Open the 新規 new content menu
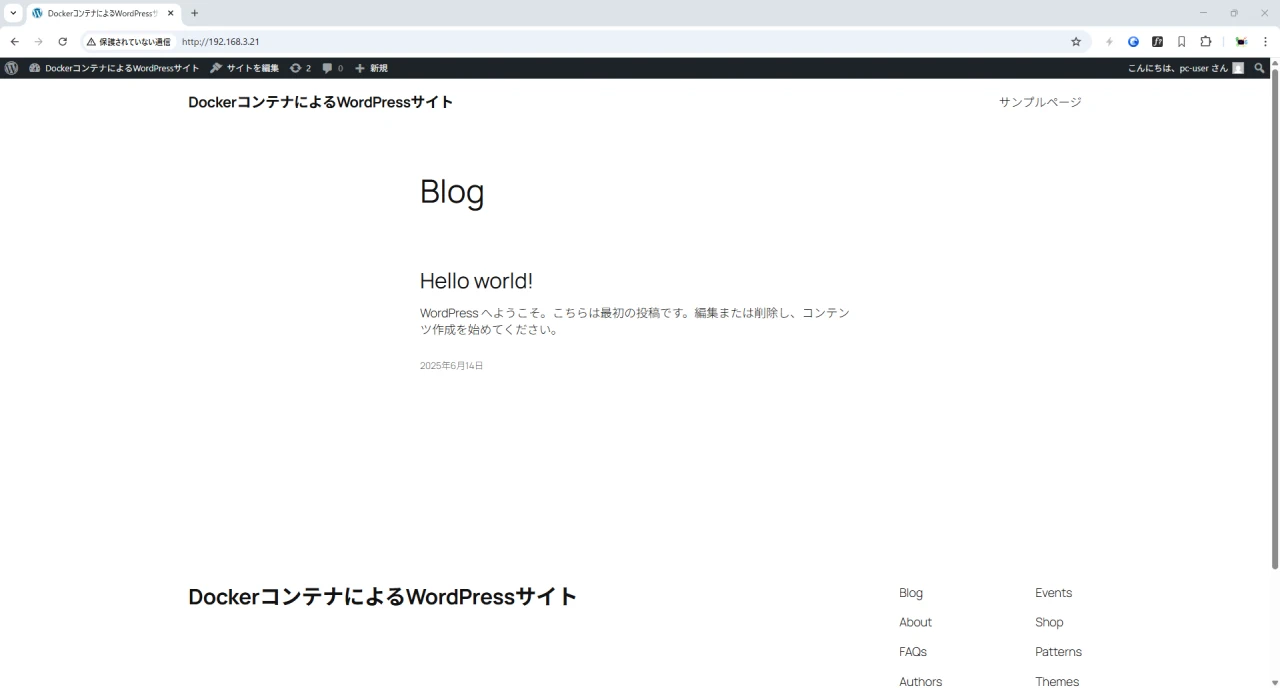This screenshot has height=688, width=1280. coord(371,68)
